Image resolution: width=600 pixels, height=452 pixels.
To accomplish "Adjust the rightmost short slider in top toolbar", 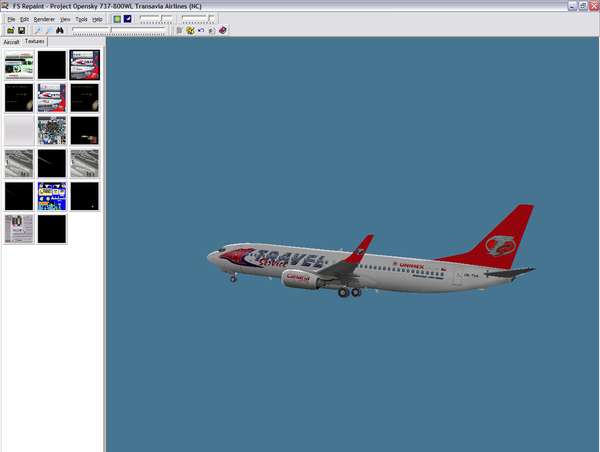I will tap(199, 19).
